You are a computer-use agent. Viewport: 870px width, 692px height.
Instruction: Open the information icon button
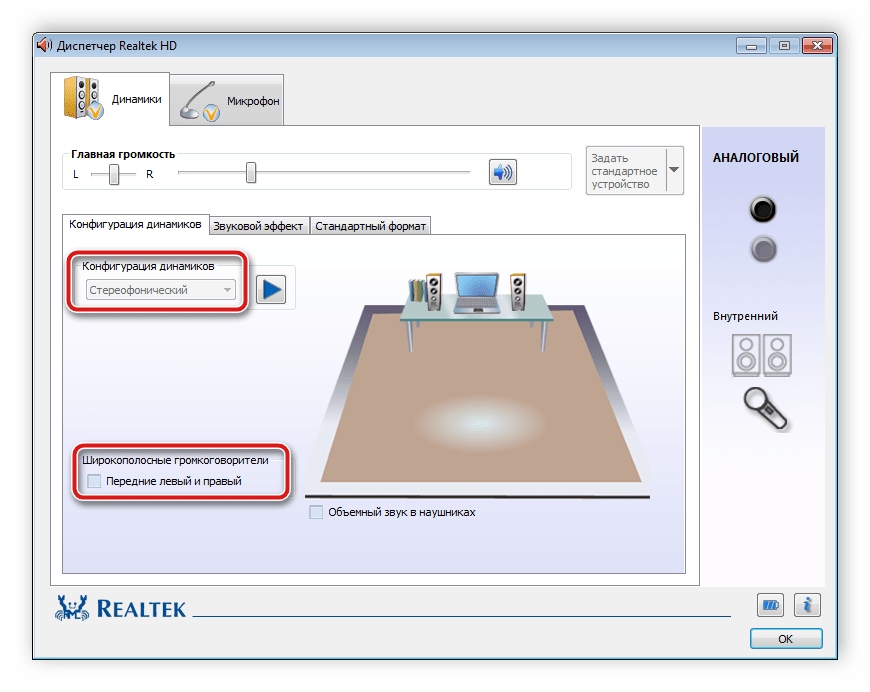[807, 605]
